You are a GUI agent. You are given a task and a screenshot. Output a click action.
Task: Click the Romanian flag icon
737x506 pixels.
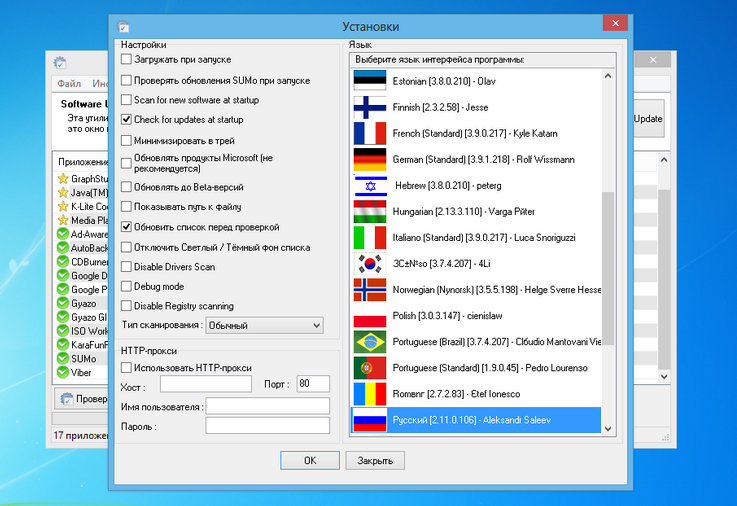(x=369, y=394)
